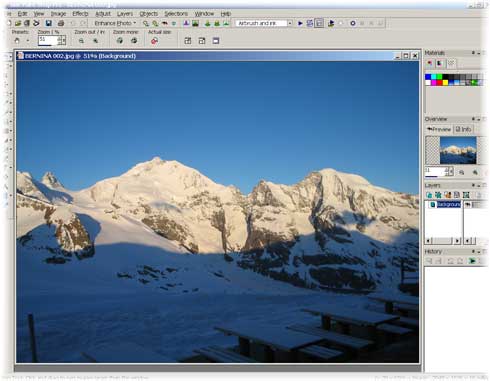This screenshot has width=490, height=381.
Task: Click the Open file folder icon
Action: [x=18, y=23]
